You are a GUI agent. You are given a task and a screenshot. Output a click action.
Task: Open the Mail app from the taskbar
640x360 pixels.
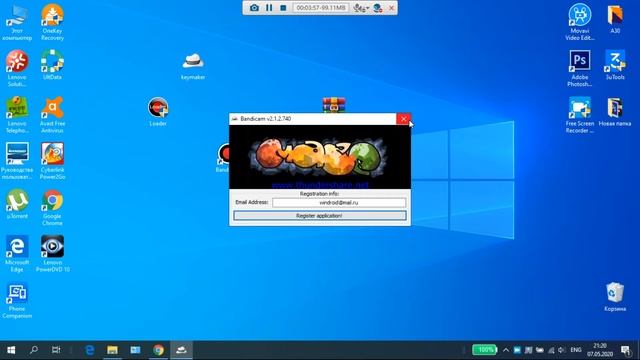coord(135,350)
